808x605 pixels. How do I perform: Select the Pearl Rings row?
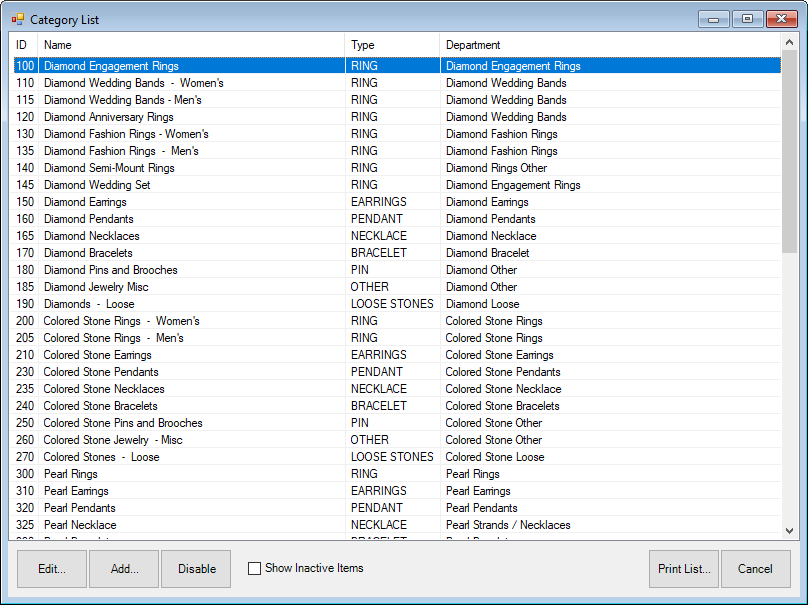click(x=71, y=474)
